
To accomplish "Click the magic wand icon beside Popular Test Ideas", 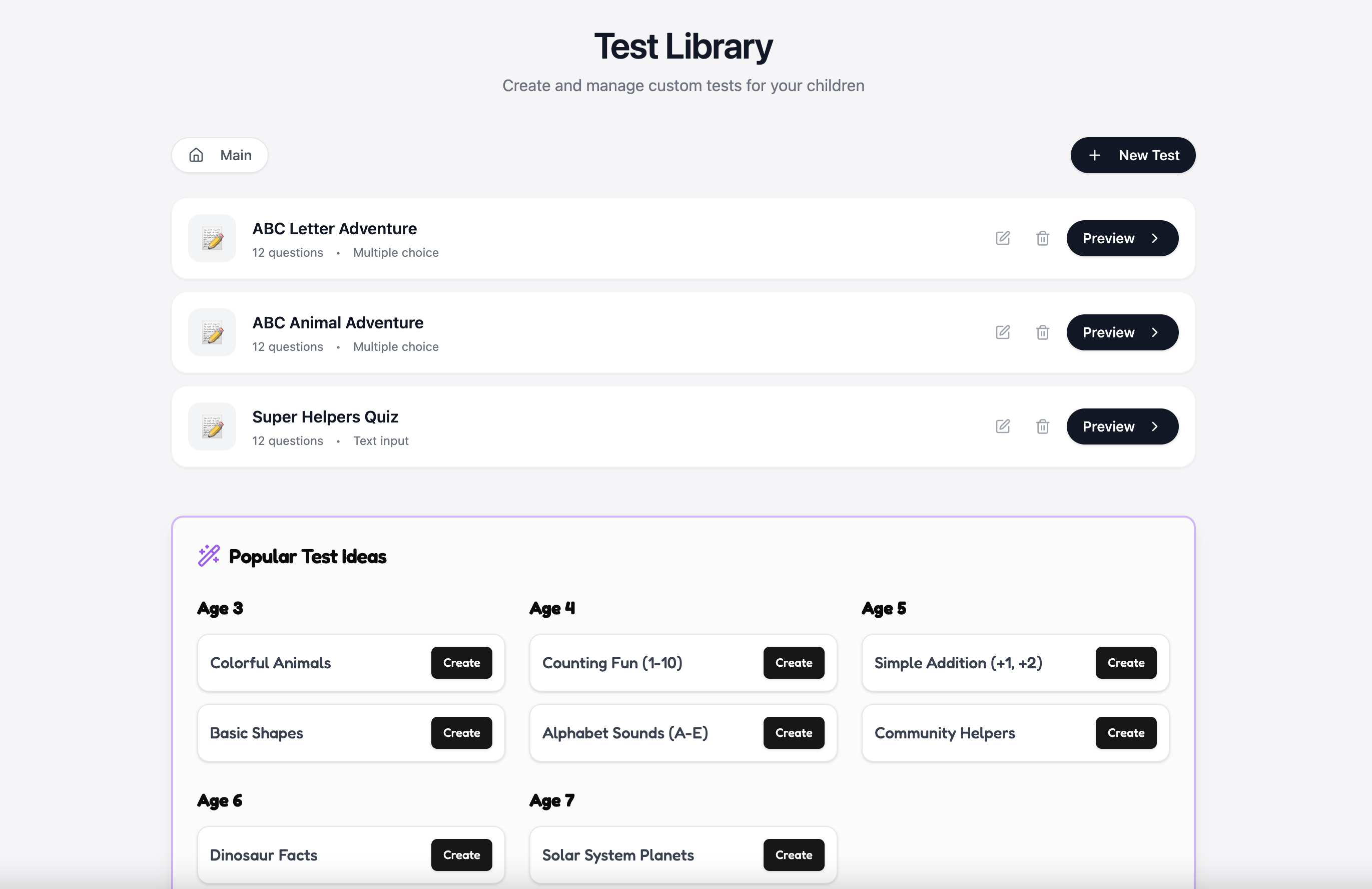I will [x=209, y=555].
